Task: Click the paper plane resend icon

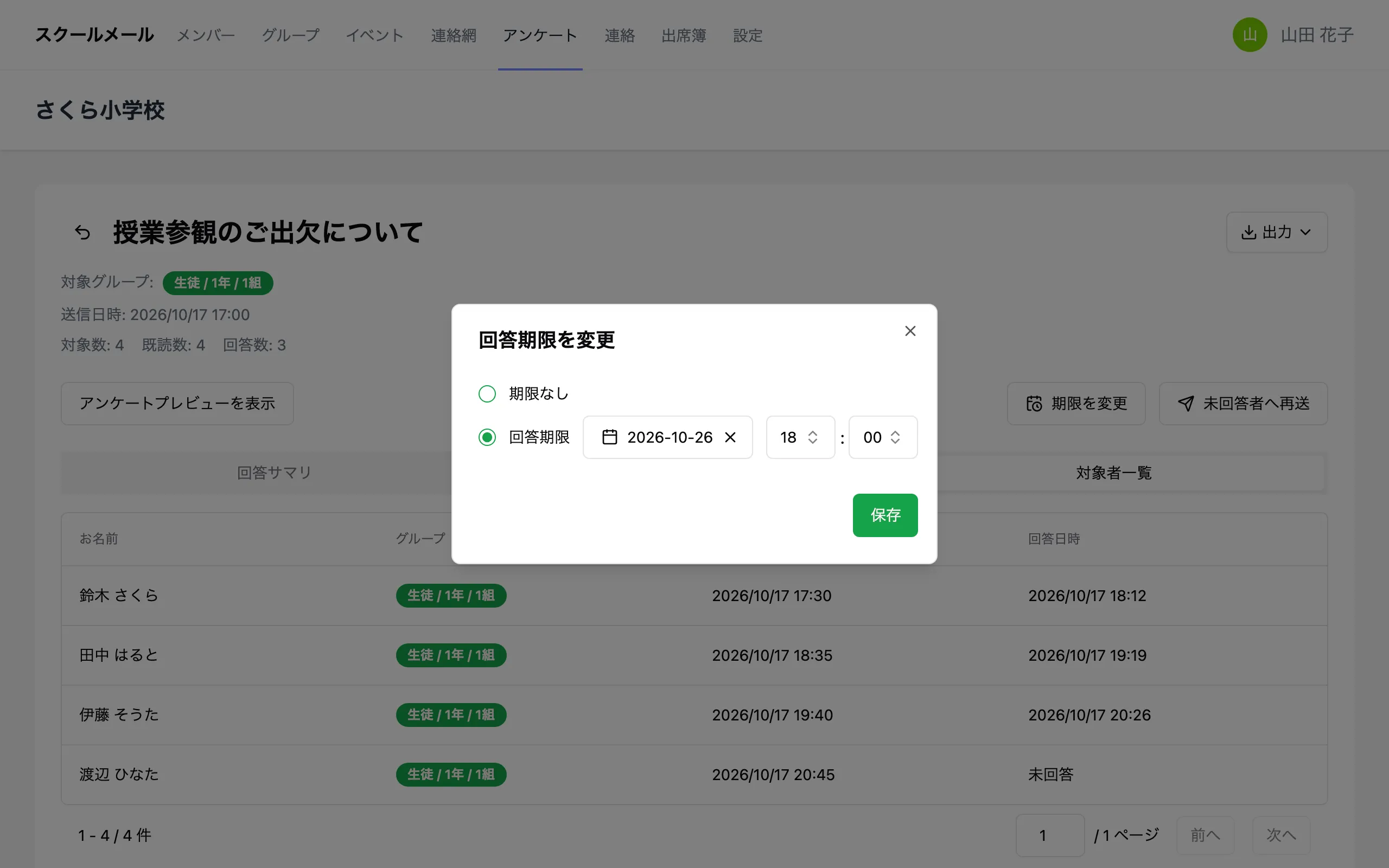Action: point(1185,404)
